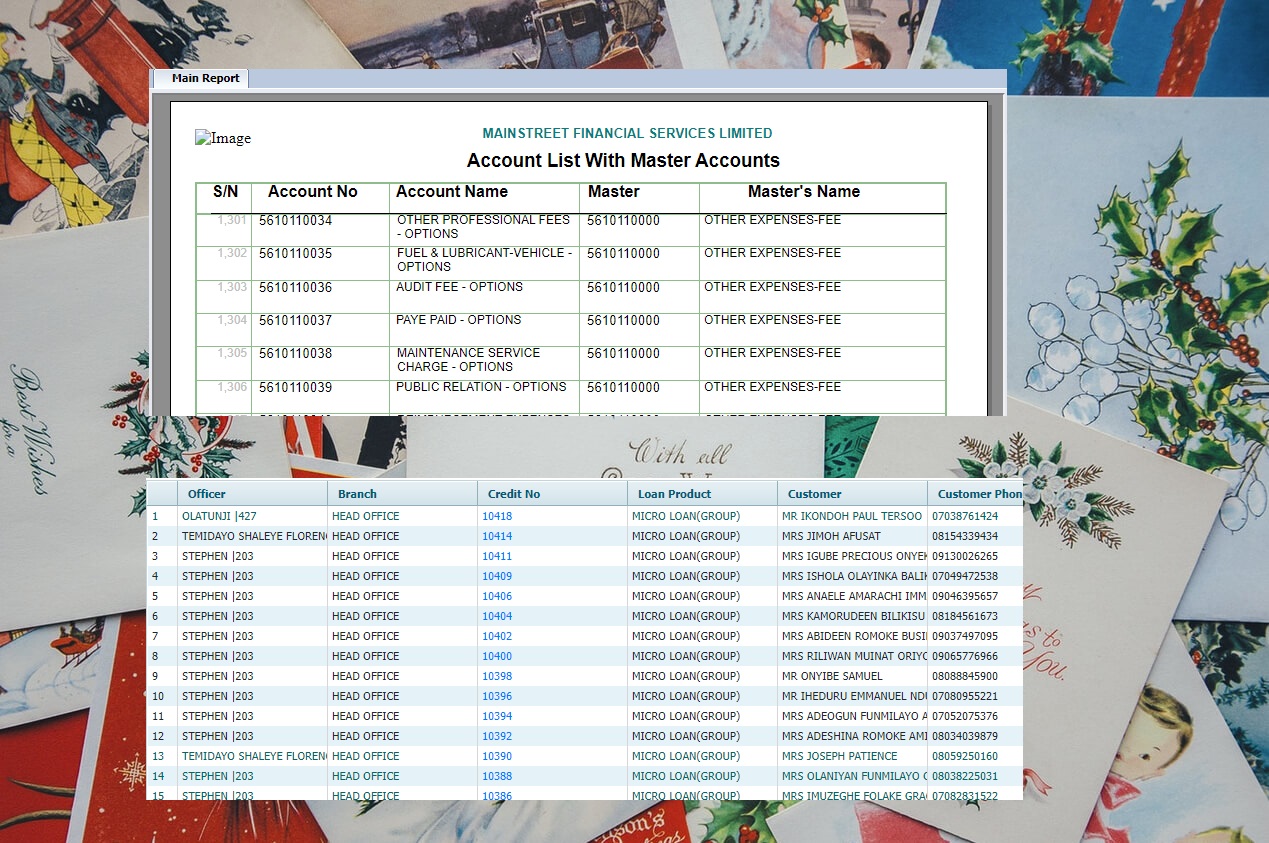Screen dimensions: 1269x843
Task: Click credit number 10400 link
Action: pos(497,656)
